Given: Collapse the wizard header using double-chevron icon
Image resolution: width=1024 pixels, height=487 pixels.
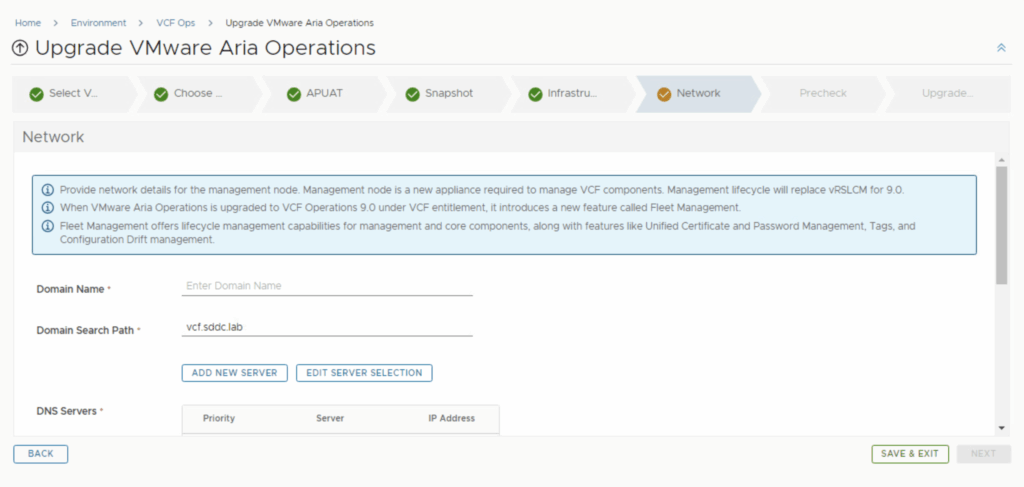Looking at the screenshot, I should 1001,48.
